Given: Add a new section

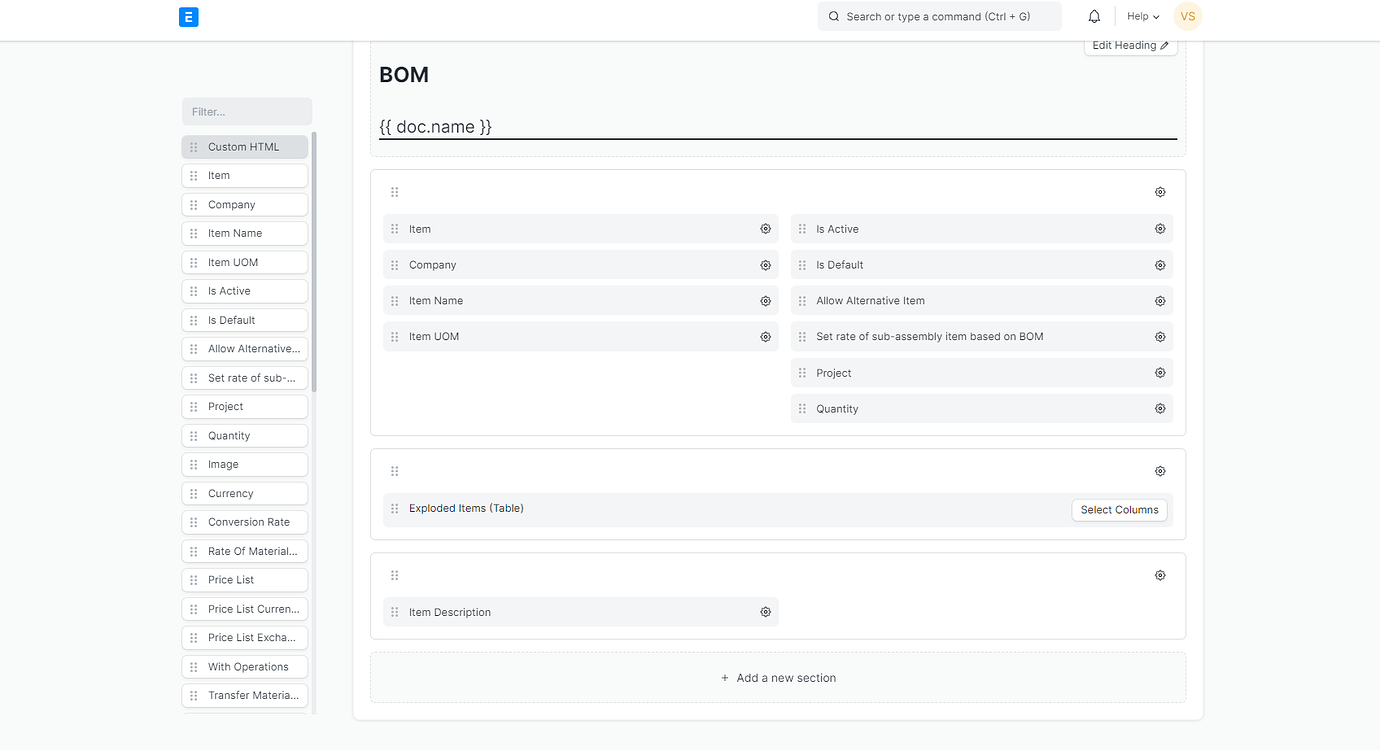Looking at the screenshot, I should (778, 678).
